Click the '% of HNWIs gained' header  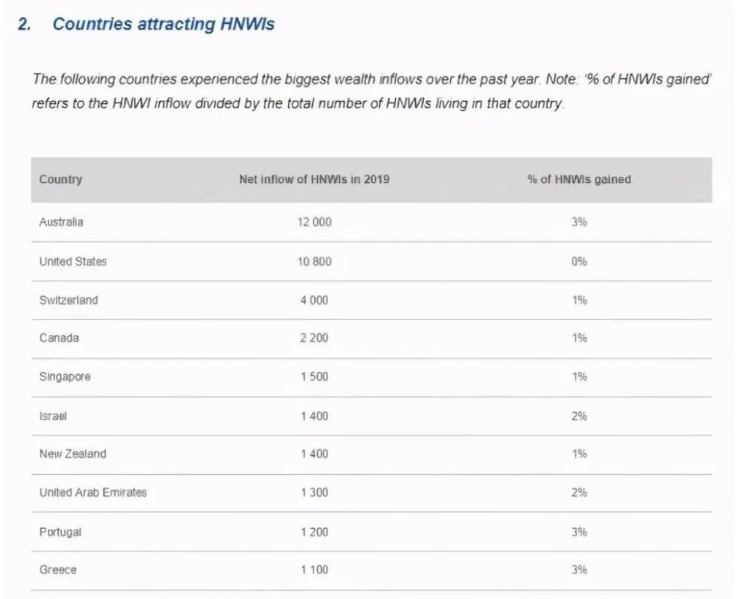tap(579, 179)
